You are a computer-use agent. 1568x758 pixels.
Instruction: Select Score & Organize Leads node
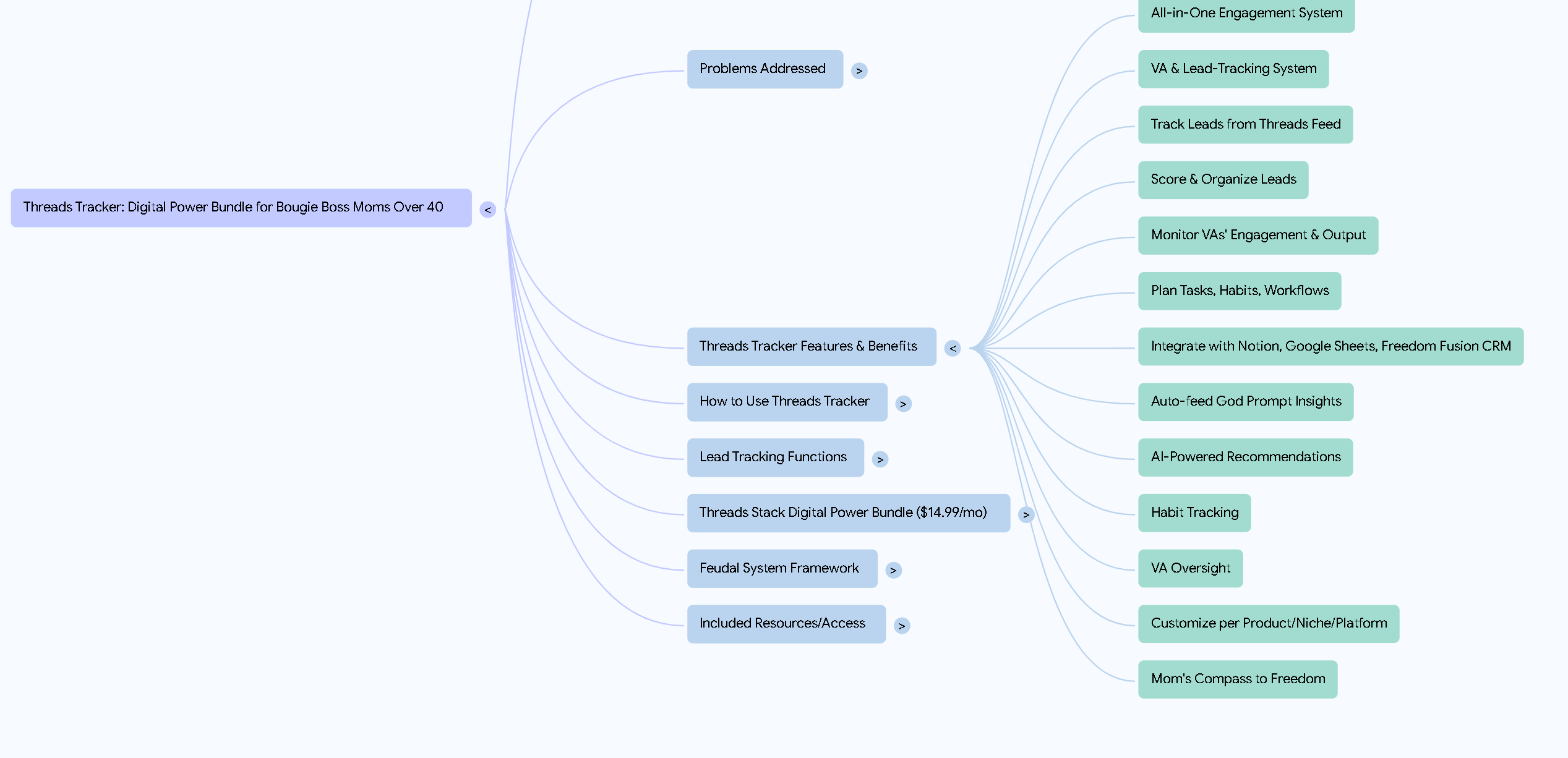point(1222,180)
